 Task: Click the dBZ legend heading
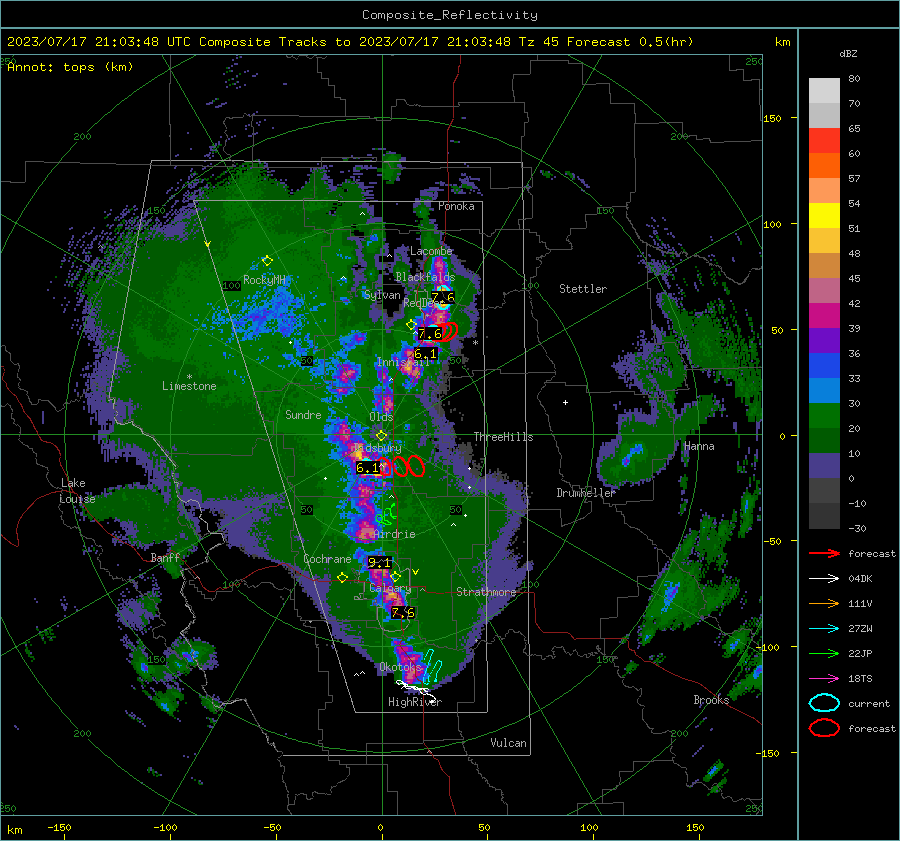[x=848, y=53]
